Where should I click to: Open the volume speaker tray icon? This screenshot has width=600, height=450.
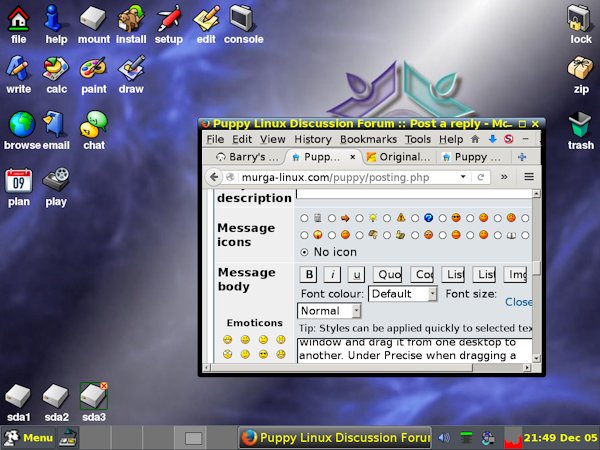coord(444,437)
